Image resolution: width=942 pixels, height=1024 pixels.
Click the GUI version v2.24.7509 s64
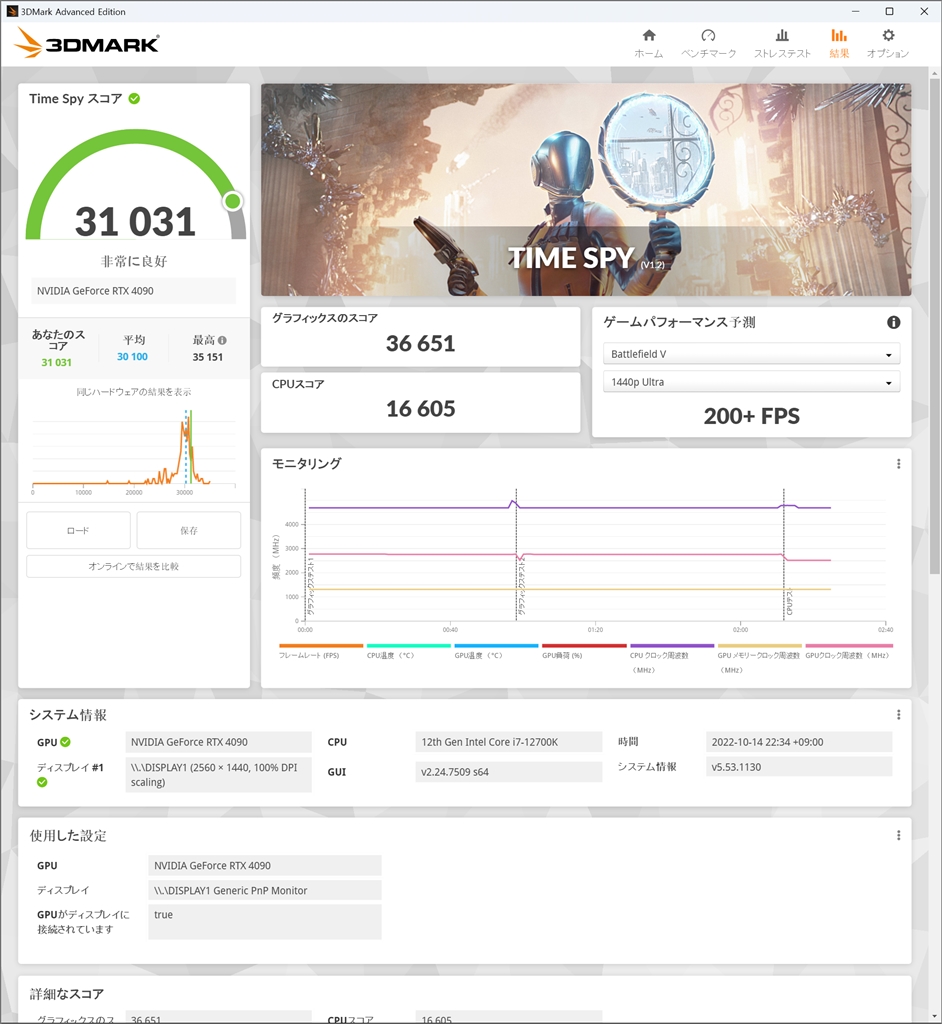click(x=508, y=771)
